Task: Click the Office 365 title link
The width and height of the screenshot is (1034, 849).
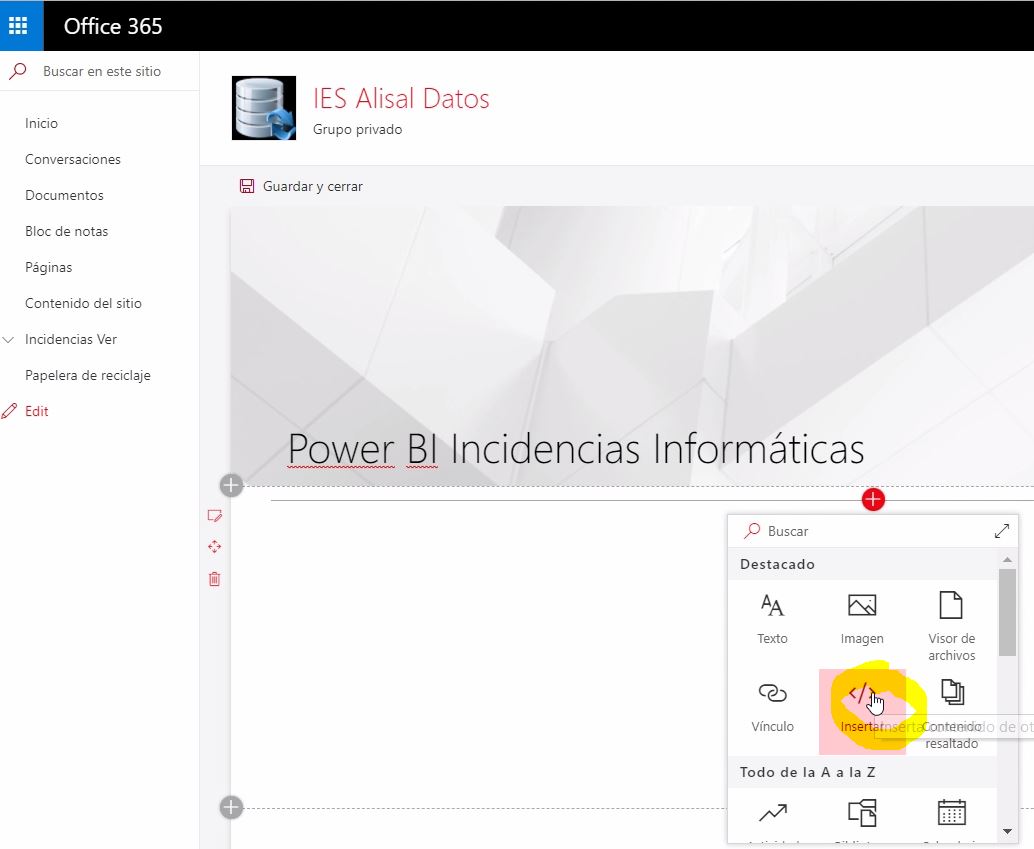Action: [113, 26]
